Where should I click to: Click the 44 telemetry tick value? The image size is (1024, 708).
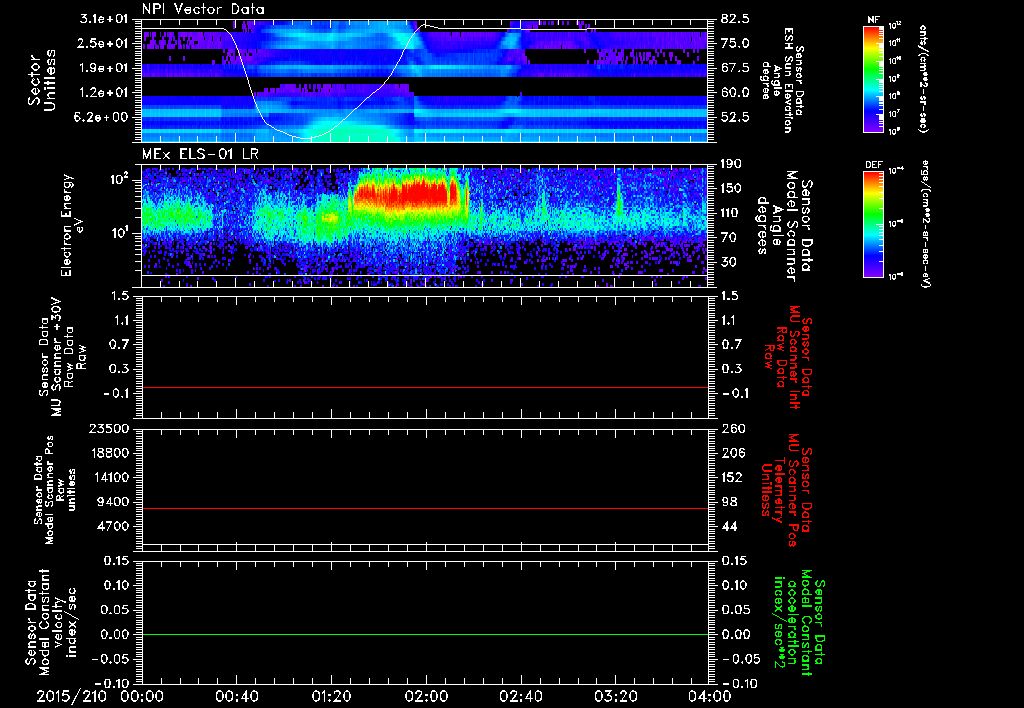point(729,526)
